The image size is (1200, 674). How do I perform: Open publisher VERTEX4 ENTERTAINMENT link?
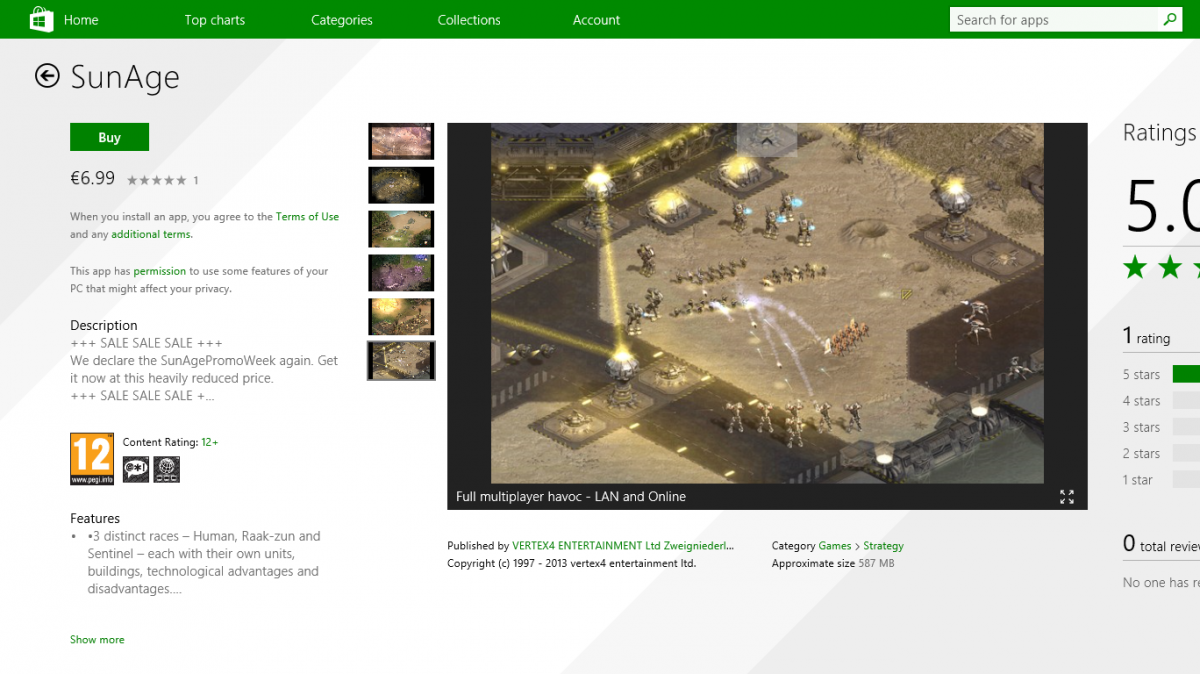pyautogui.click(x=623, y=546)
